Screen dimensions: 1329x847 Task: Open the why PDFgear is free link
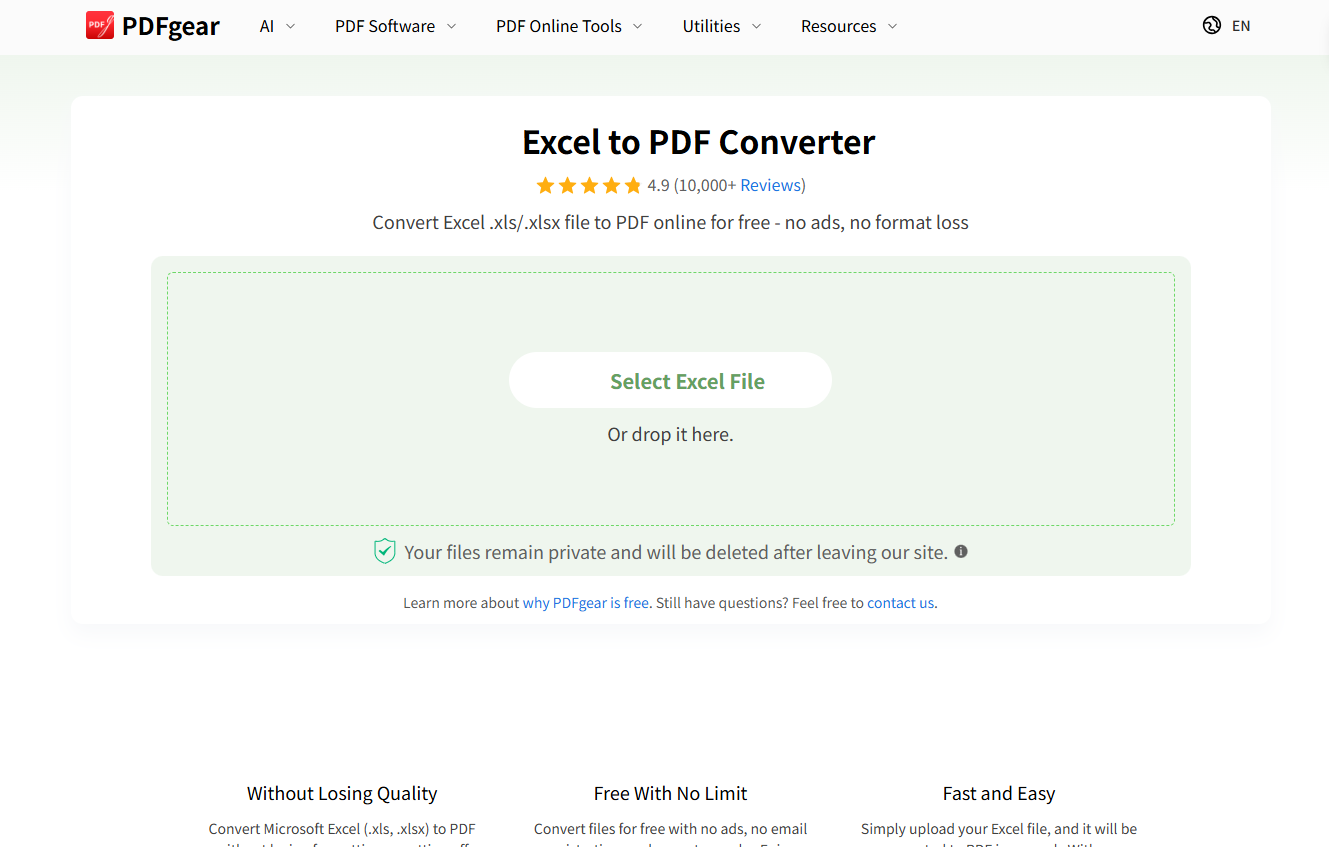pyautogui.click(x=586, y=603)
